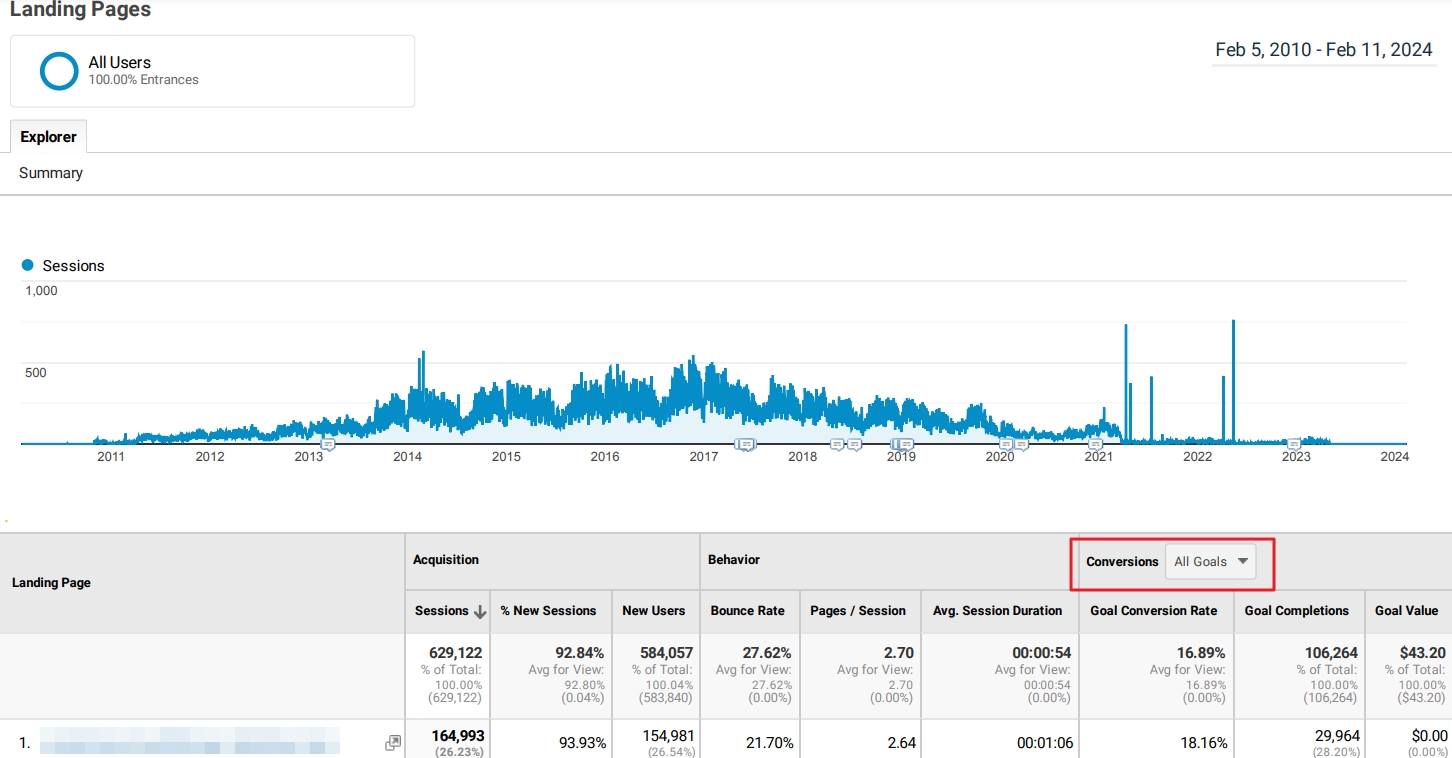Viewport: 1452px width, 758px height.
Task: Sort the table by Bounce Rate
Action: tap(748, 610)
